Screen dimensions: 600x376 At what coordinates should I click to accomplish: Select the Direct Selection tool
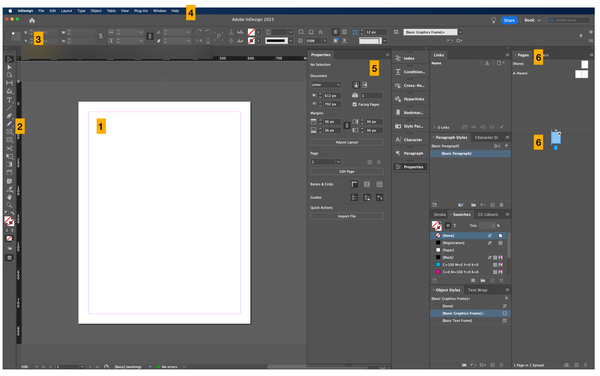coord(9,67)
